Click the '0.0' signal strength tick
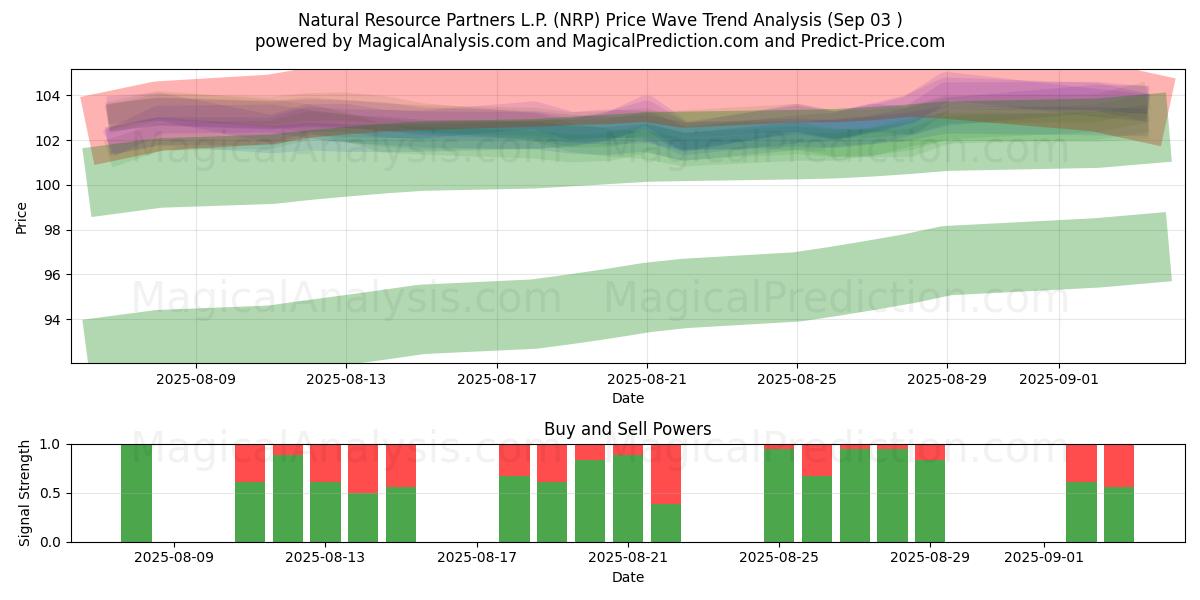The image size is (1200, 600). (52, 542)
